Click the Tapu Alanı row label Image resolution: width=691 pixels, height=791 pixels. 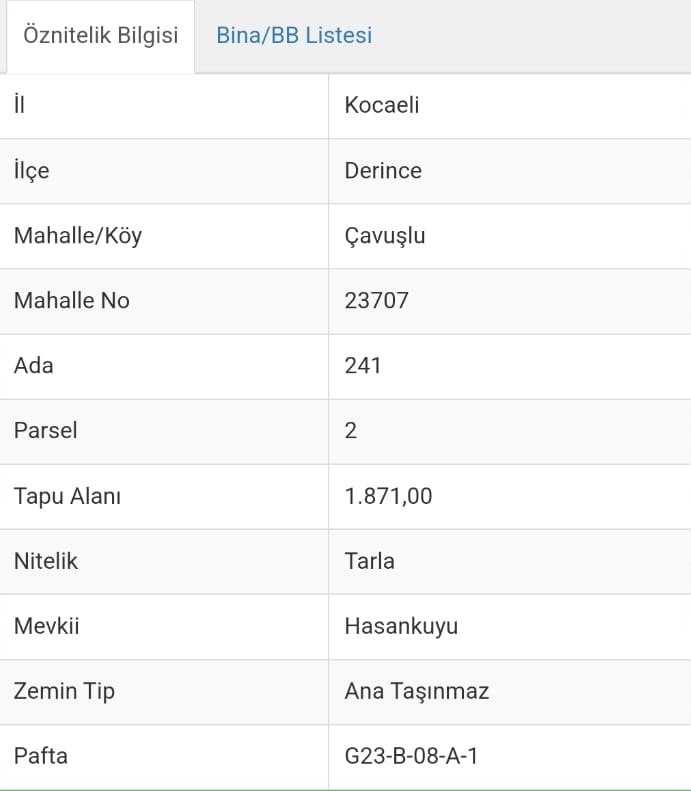click(x=67, y=496)
